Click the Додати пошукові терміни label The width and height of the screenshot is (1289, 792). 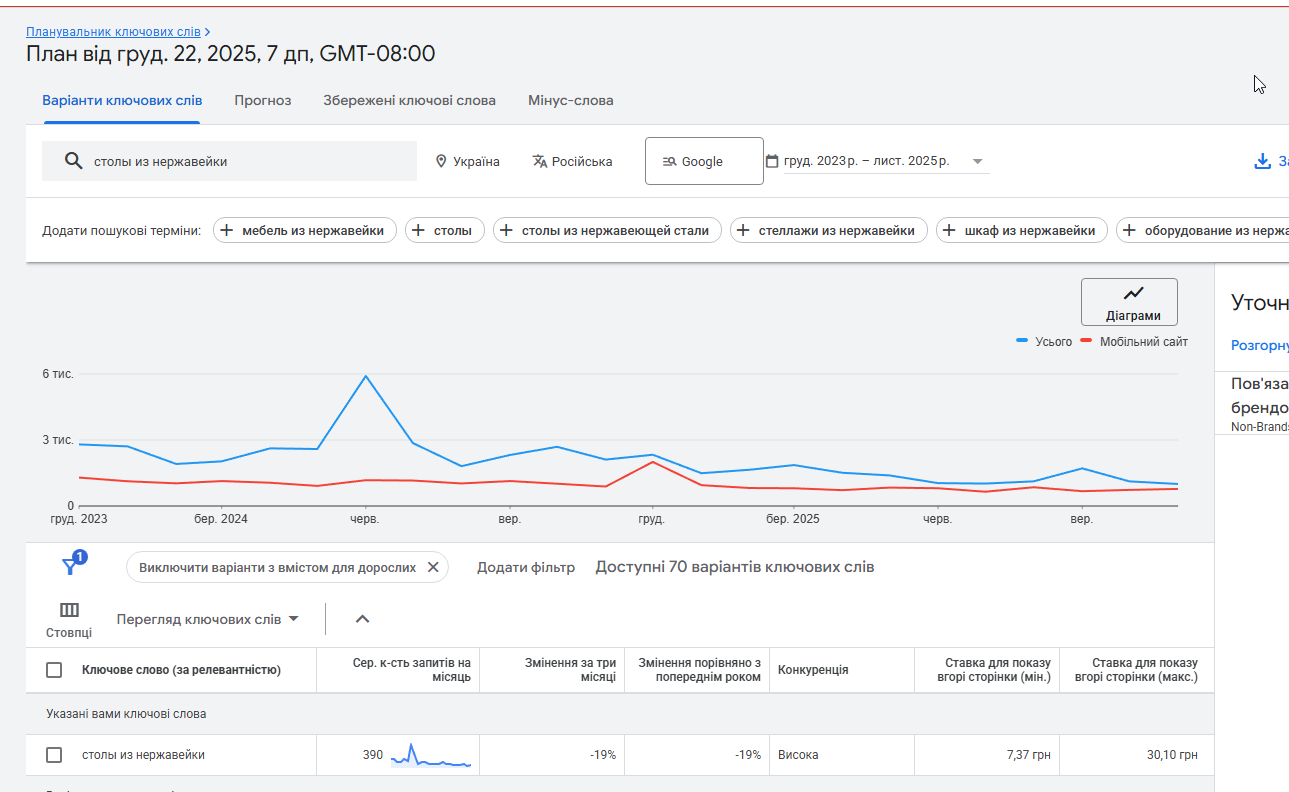point(121,231)
